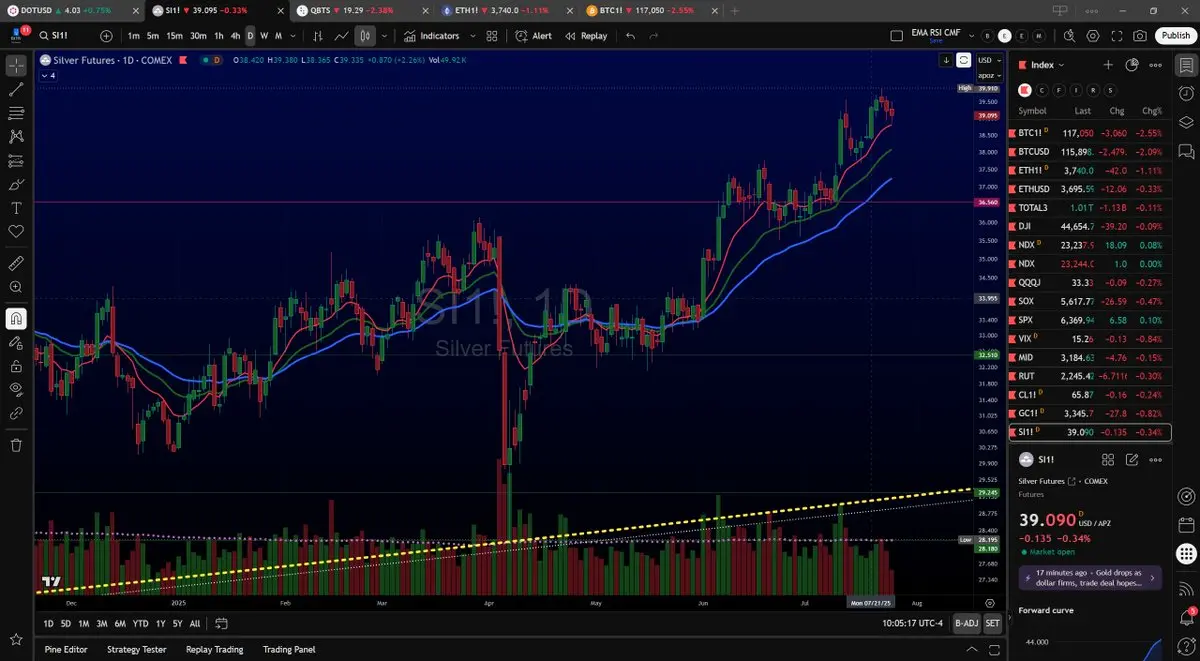This screenshot has height=661, width=1200.
Task: Open watchlist advanced view pie icon
Action: tap(1132, 65)
